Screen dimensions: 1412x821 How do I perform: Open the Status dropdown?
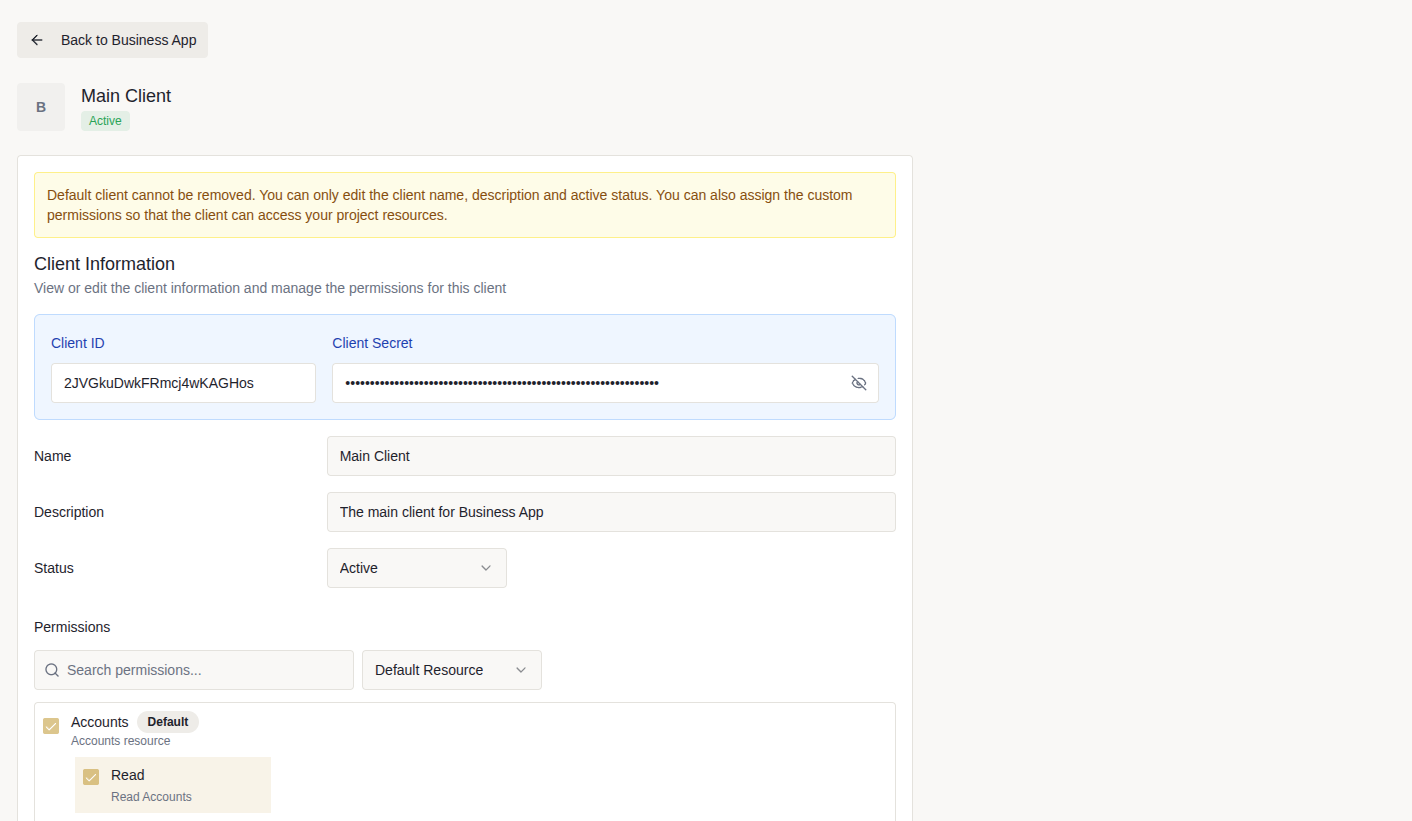pyautogui.click(x=417, y=568)
